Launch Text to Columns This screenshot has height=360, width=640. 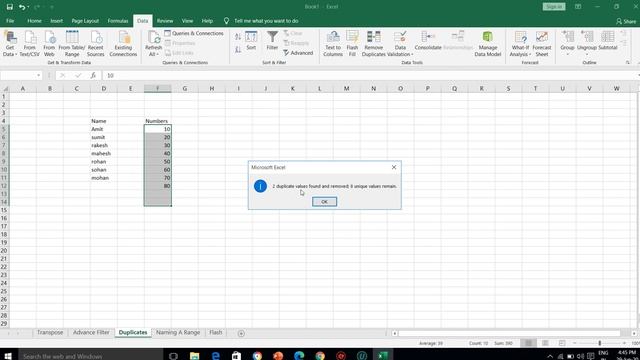[333, 44]
